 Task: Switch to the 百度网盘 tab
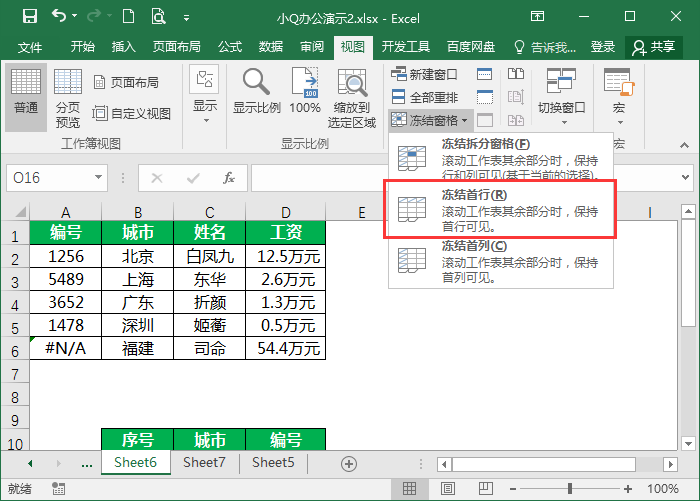click(471, 46)
